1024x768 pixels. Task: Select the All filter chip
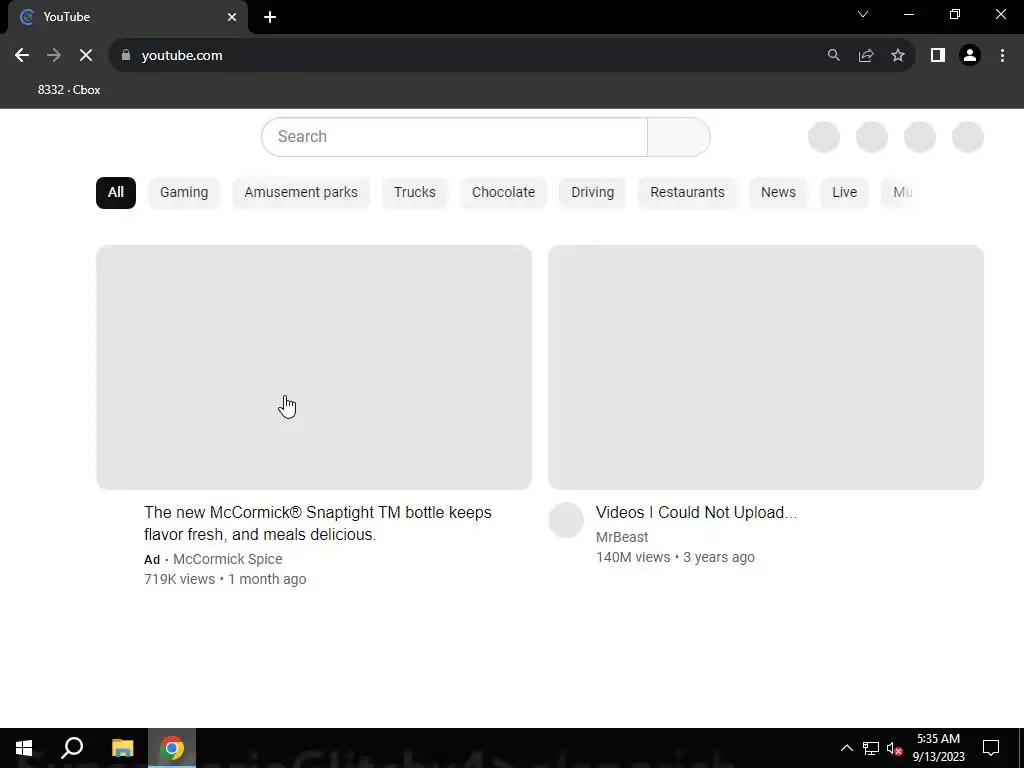[x=116, y=193]
